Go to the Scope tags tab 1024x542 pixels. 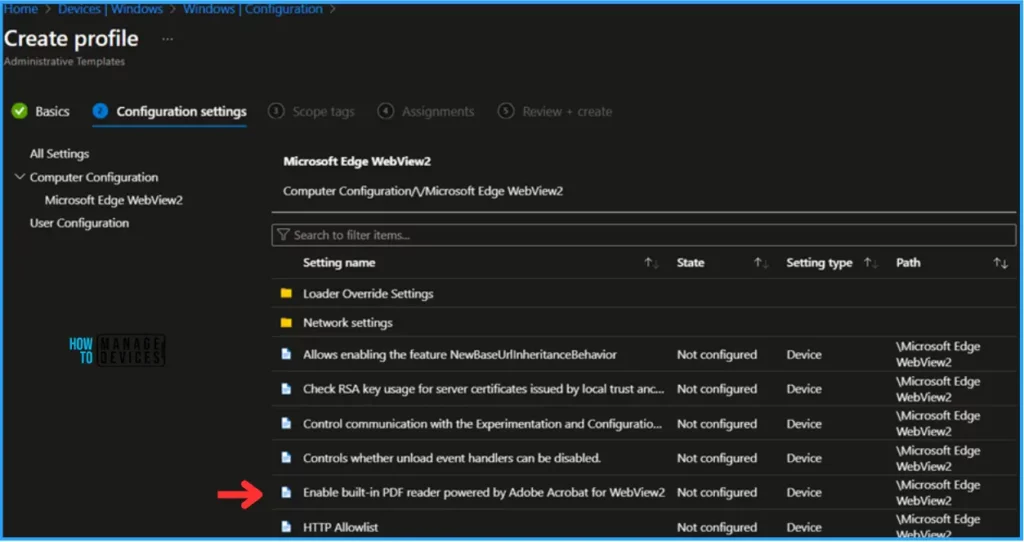[x=323, y=112]
